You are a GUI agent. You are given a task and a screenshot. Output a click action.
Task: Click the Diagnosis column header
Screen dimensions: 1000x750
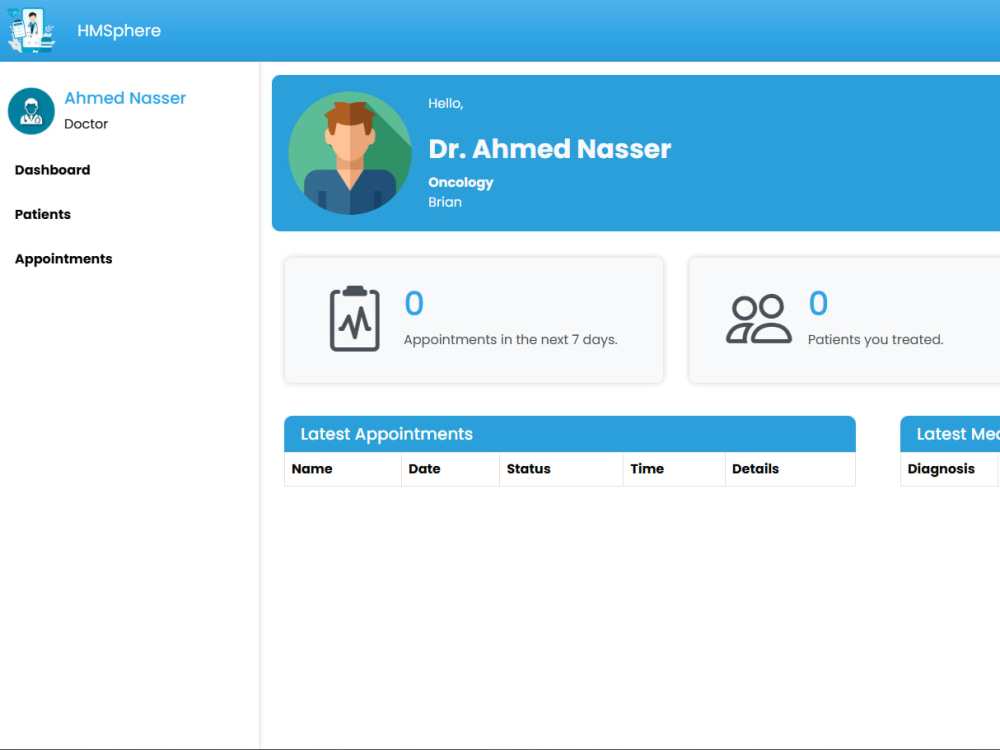tap(949, 469)
